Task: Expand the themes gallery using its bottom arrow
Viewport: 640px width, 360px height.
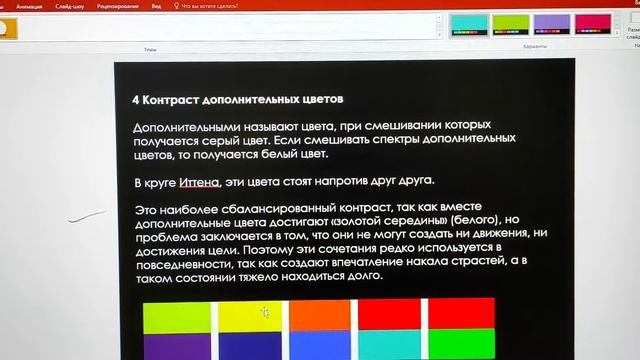Action: pyautogui.click(x=439, y=35)
